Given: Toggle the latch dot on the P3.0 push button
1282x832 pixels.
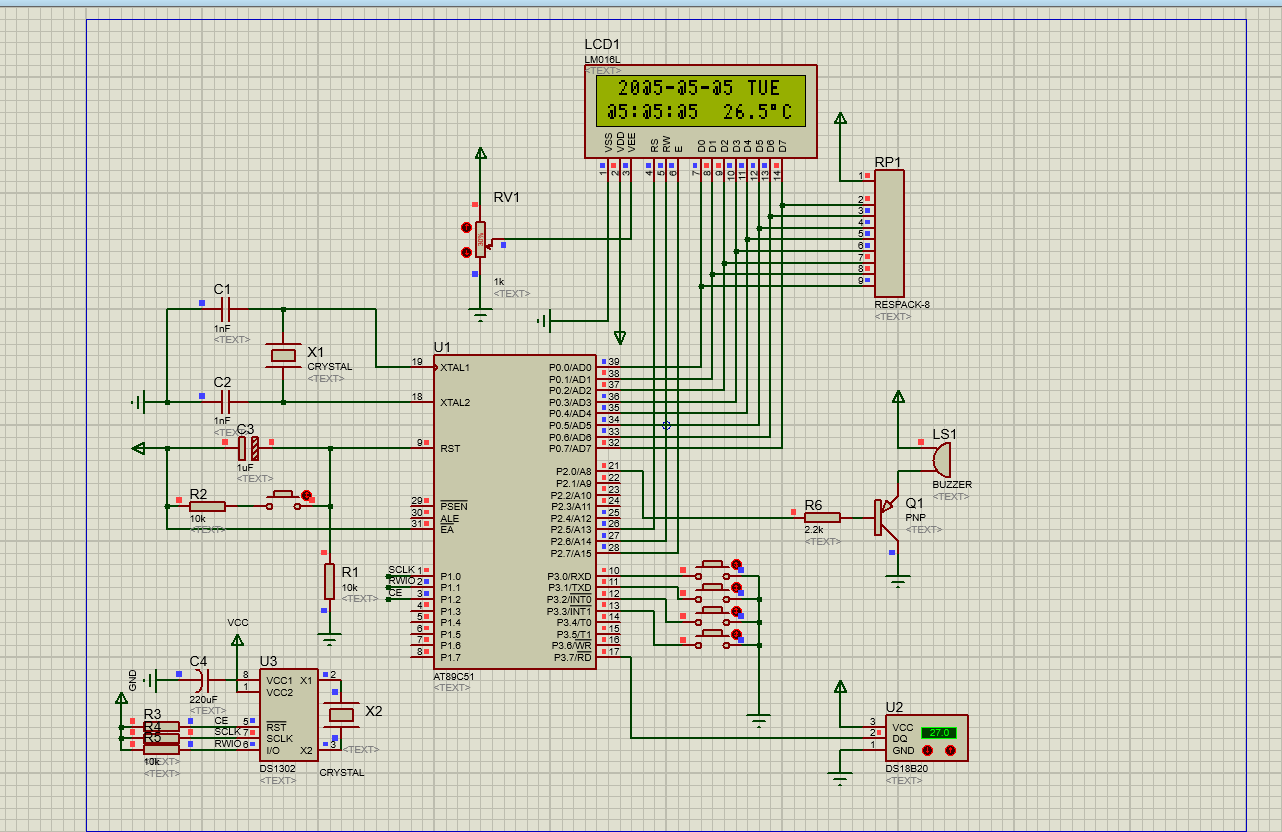Looking at the screenshot, I should click(x=737, y=564).
